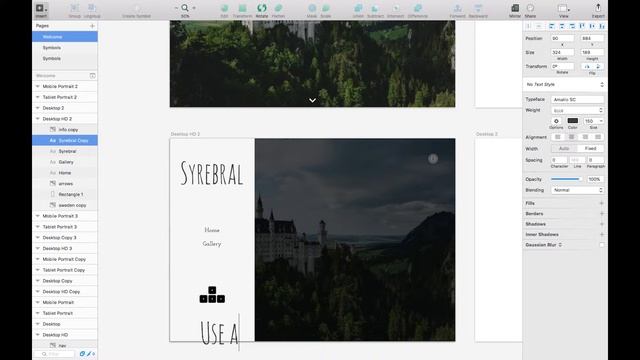
Task: Click the Gallery link on the artboard
Action: [212, 244]
